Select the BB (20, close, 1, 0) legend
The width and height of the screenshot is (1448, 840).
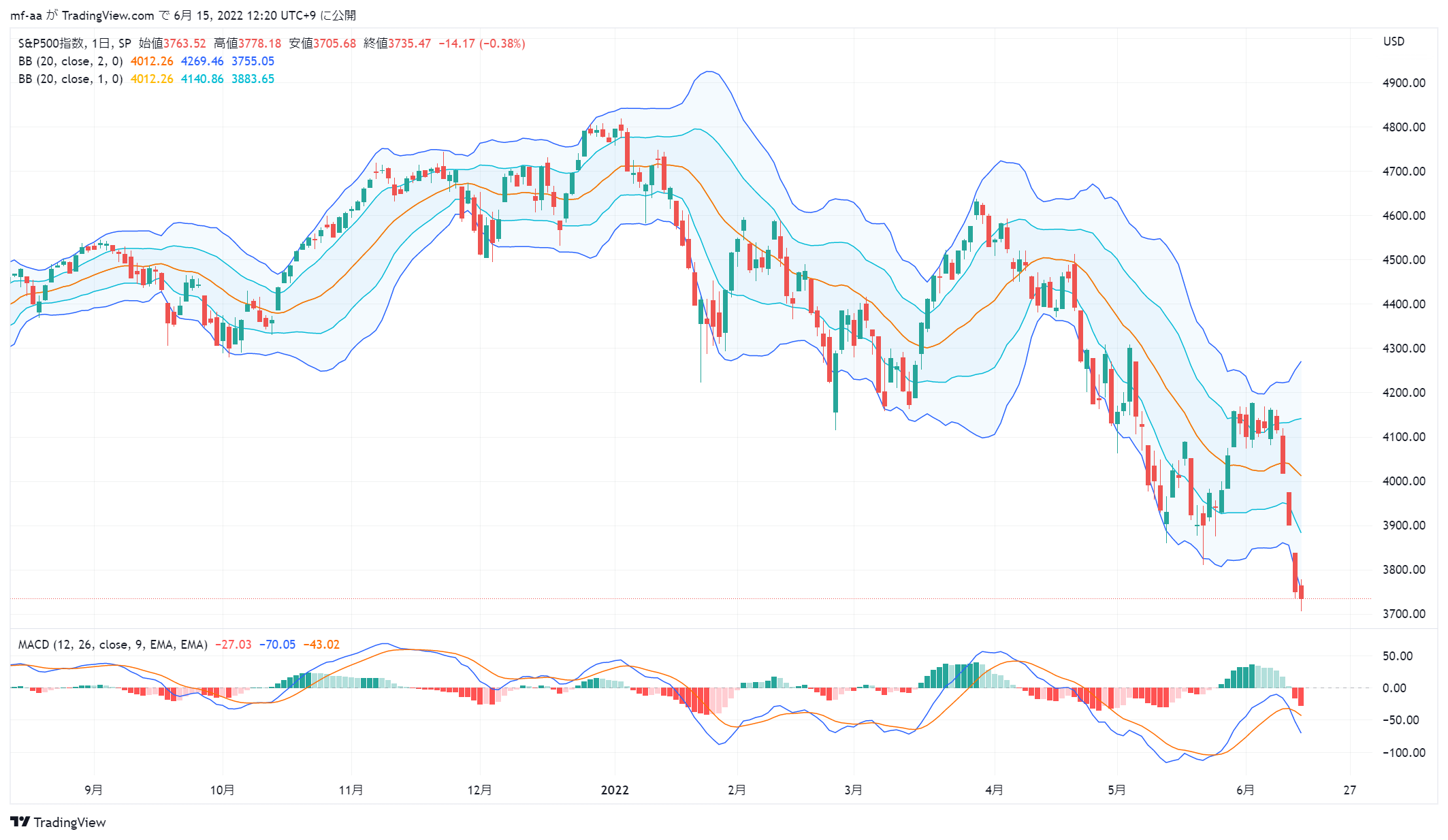click(x=71, y=79)
